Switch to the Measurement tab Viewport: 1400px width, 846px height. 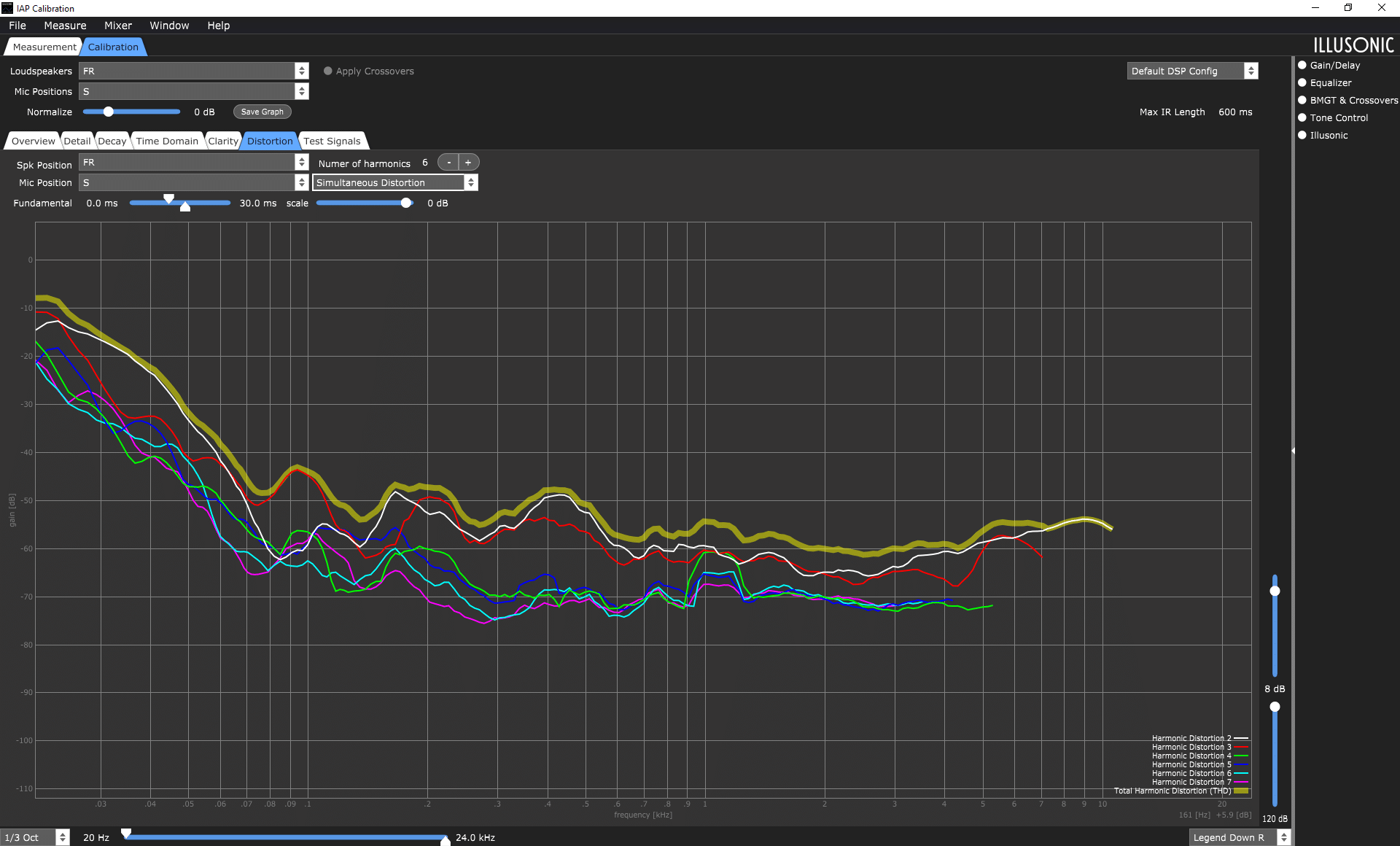(x=44, y=47)
